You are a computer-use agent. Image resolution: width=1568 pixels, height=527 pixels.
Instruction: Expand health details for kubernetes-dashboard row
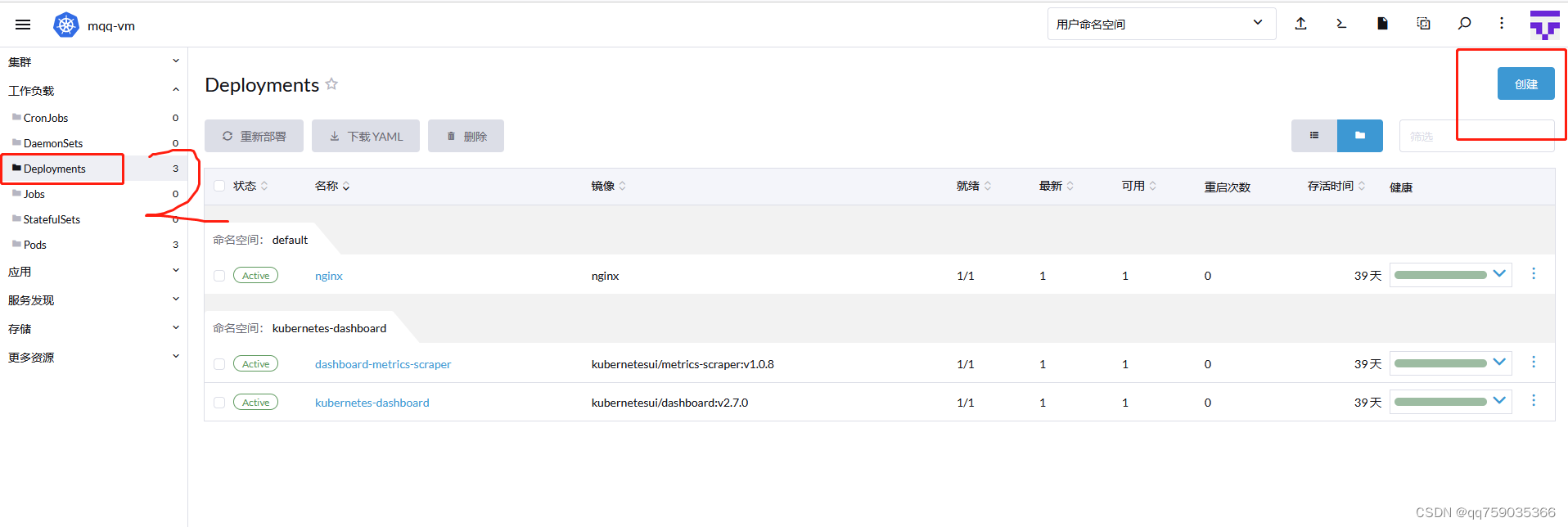[1499, 401]
